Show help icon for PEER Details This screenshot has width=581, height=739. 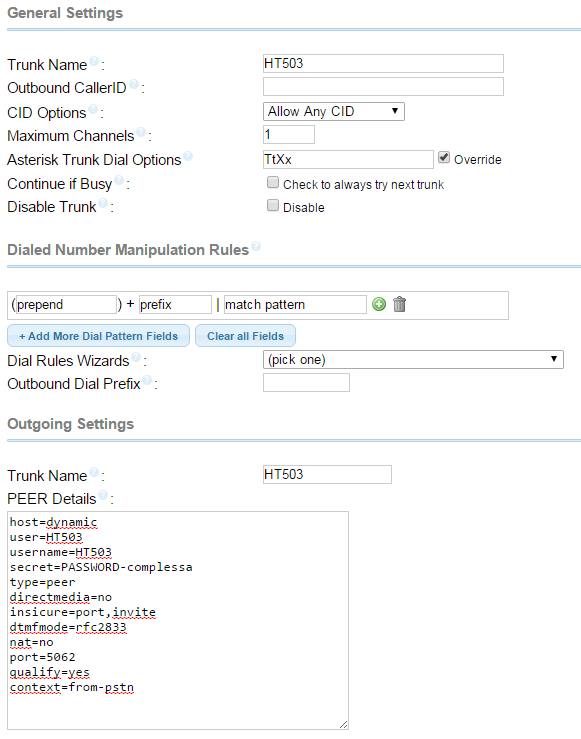pyautogui.click(x=103, y=495)
